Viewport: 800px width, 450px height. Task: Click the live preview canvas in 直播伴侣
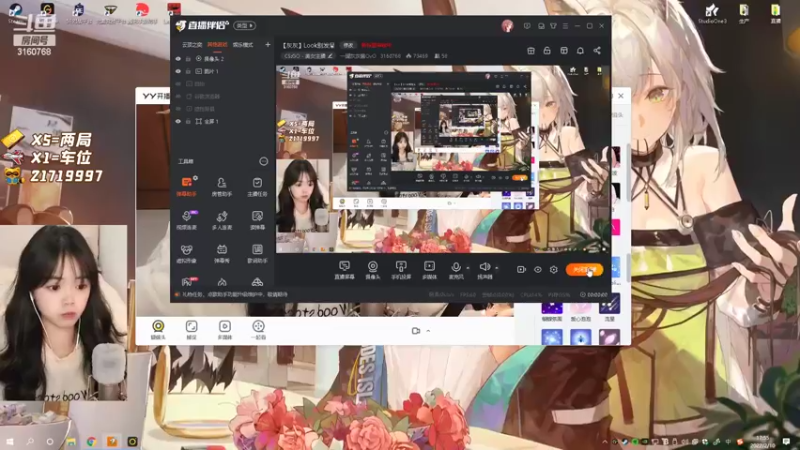443,159
